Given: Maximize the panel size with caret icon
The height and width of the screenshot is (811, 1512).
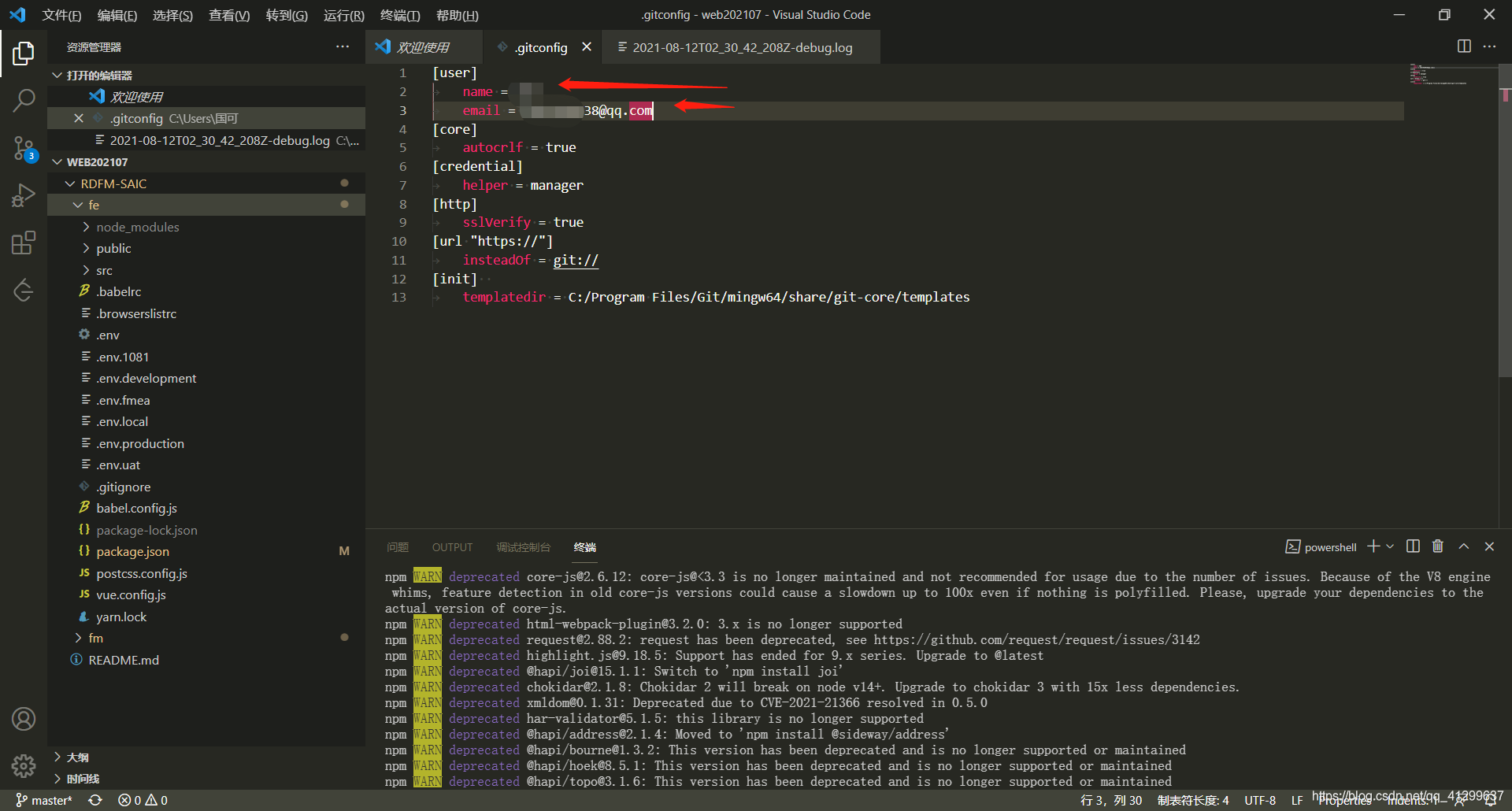Looking at the screenshot, I should tap(1464, 546).
